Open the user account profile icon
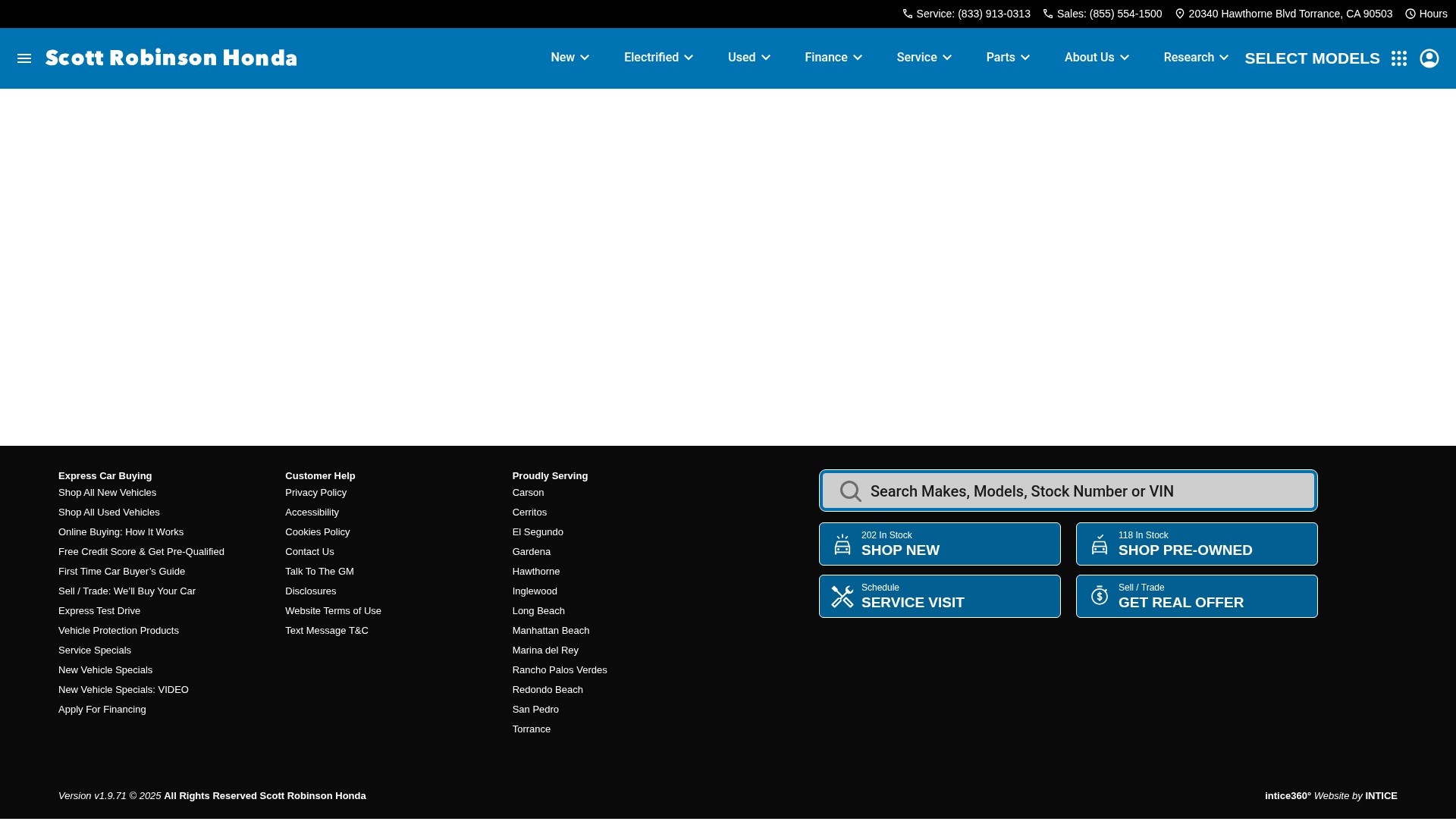1456x837 pixels. pos(1429,58)
